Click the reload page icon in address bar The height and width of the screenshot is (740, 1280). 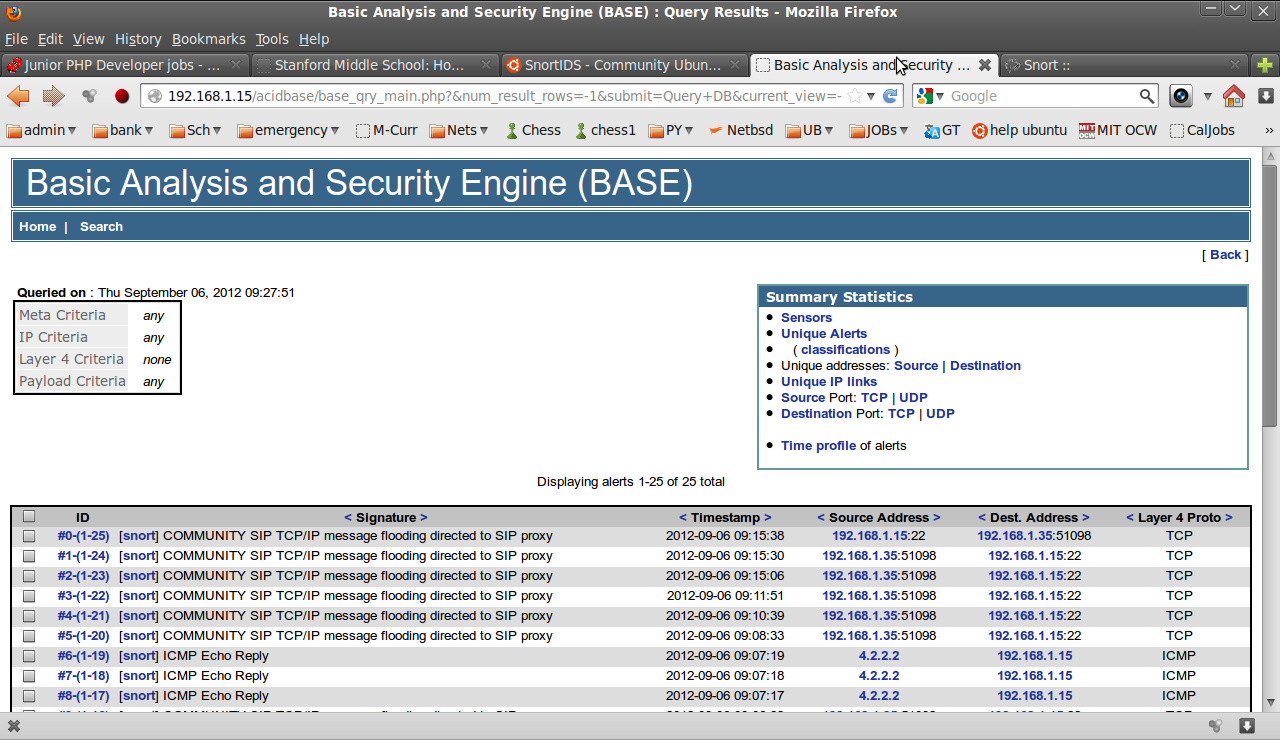pyautogui.click(x=889, y=96)
